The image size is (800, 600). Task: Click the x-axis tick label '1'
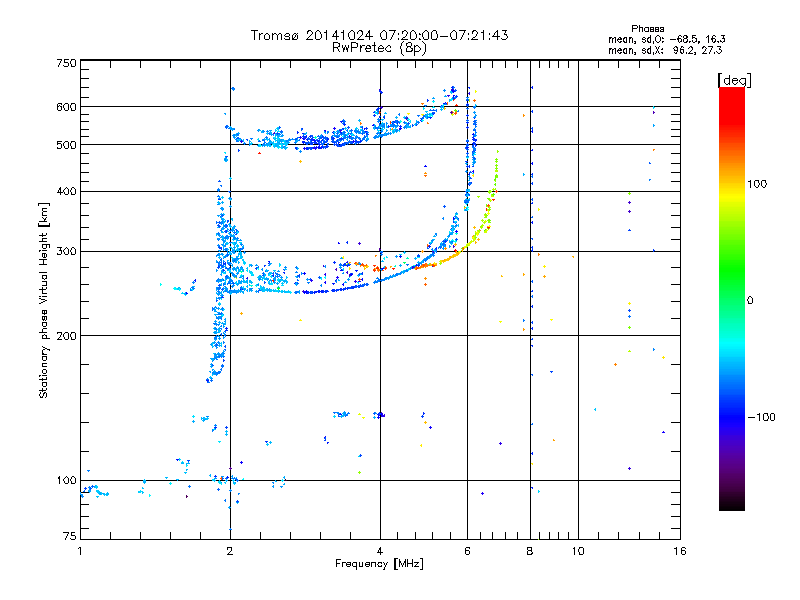80,551
